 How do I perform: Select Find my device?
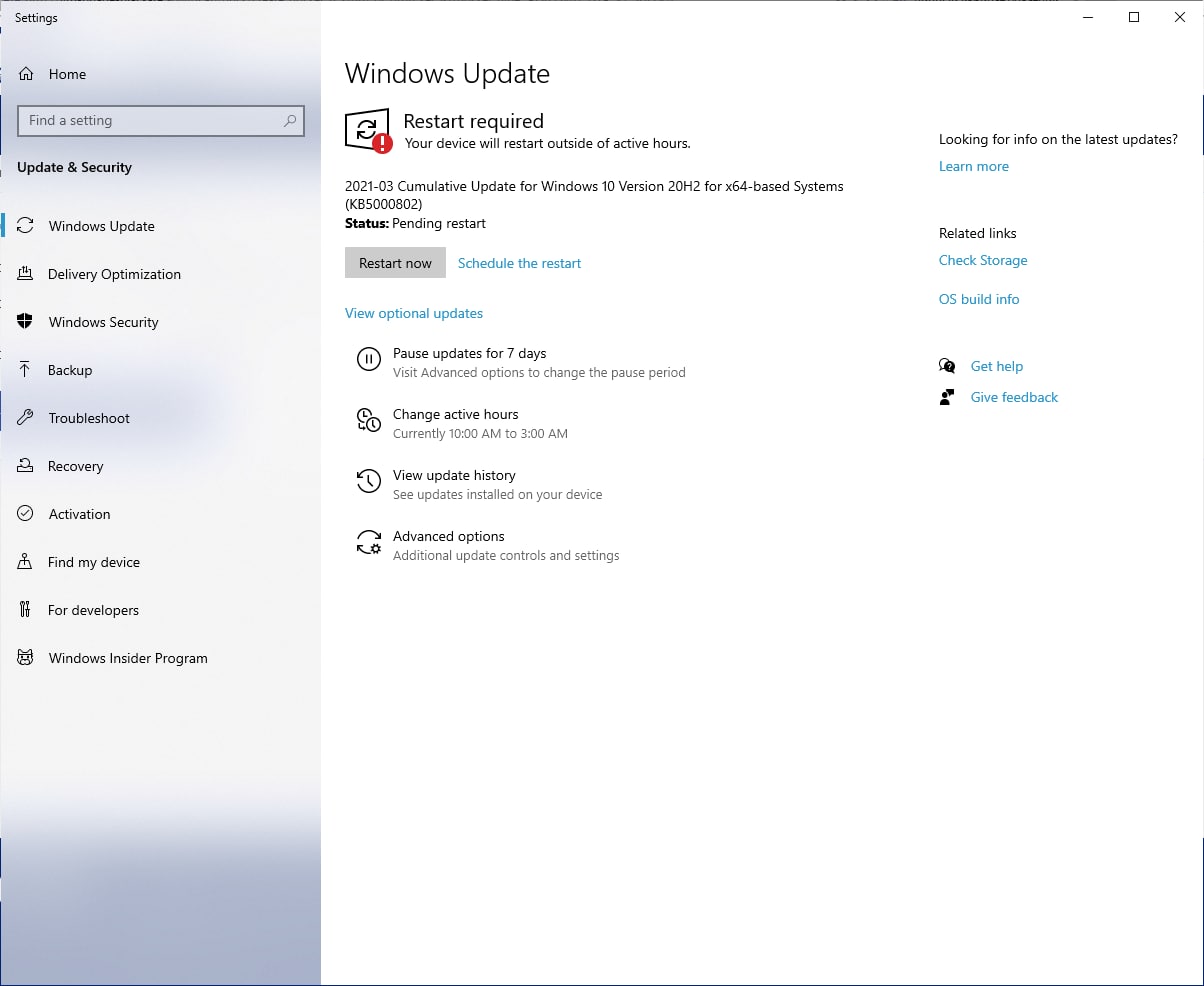[94, 562]
